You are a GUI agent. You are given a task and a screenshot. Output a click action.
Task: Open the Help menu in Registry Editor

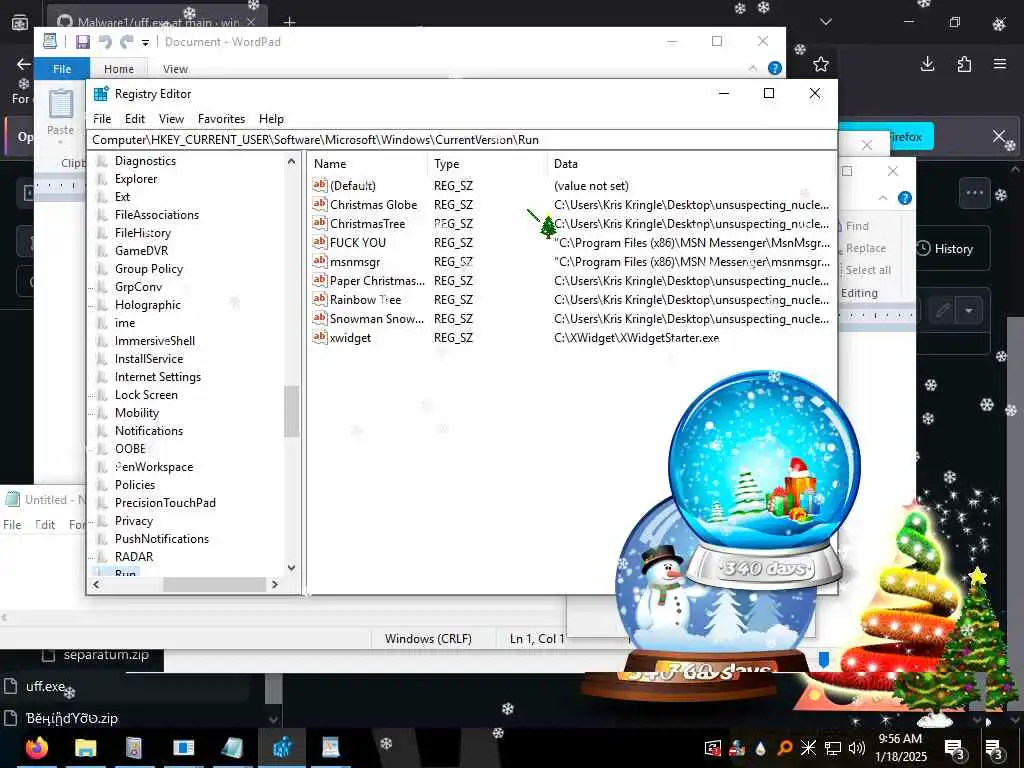click(271, 119)
